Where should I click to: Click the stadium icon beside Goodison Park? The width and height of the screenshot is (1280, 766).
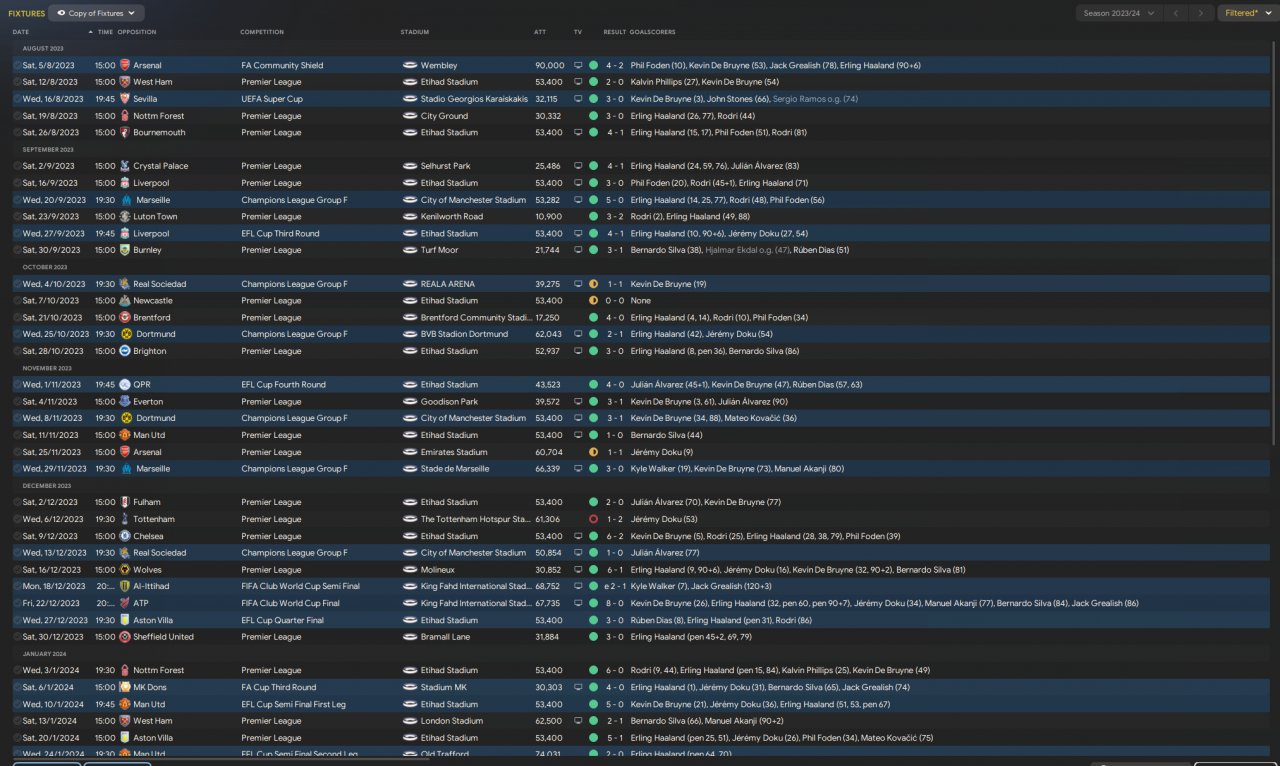point(410,401)
